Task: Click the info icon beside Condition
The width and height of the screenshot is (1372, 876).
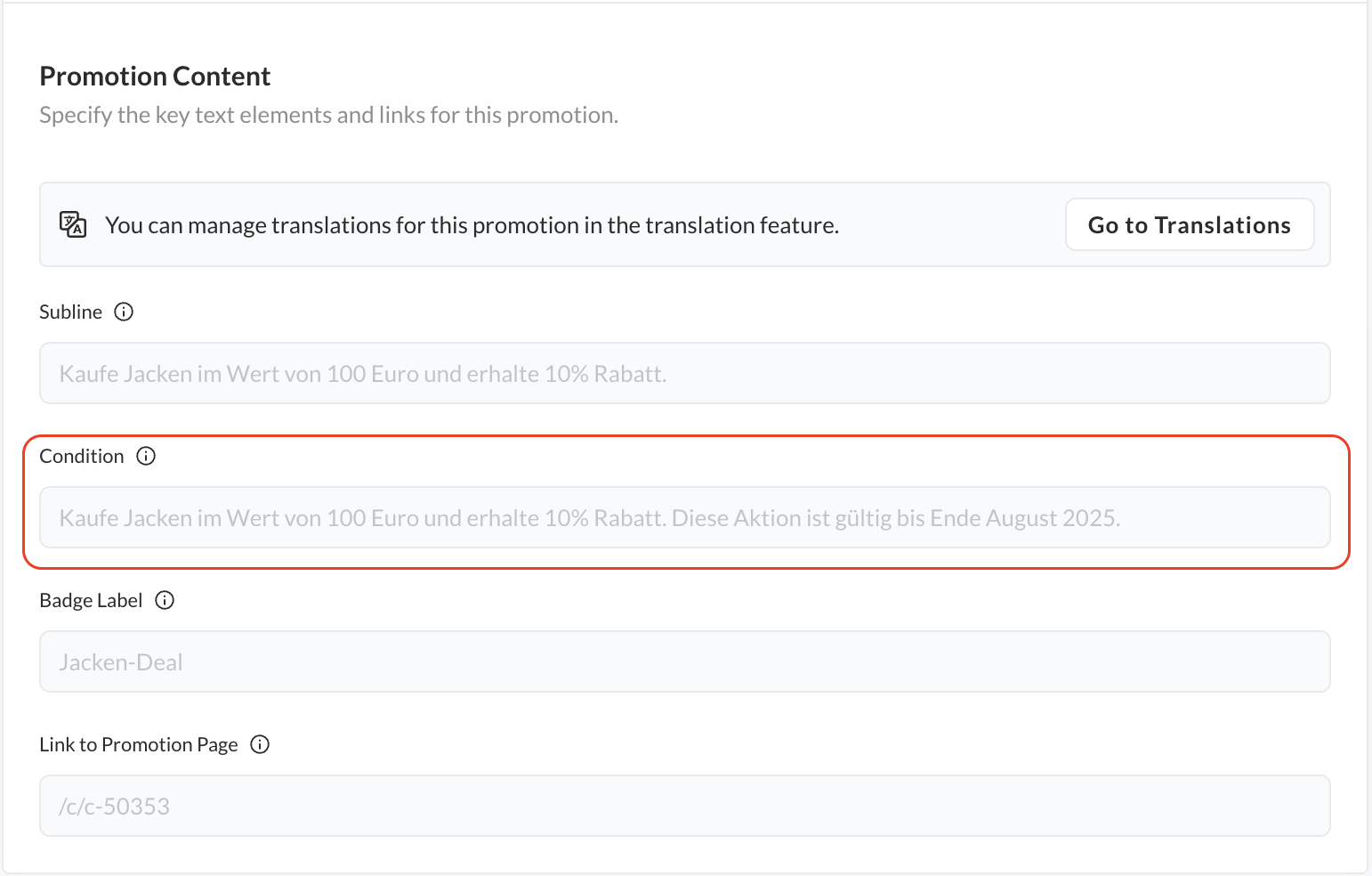Action: coord(146,456)
